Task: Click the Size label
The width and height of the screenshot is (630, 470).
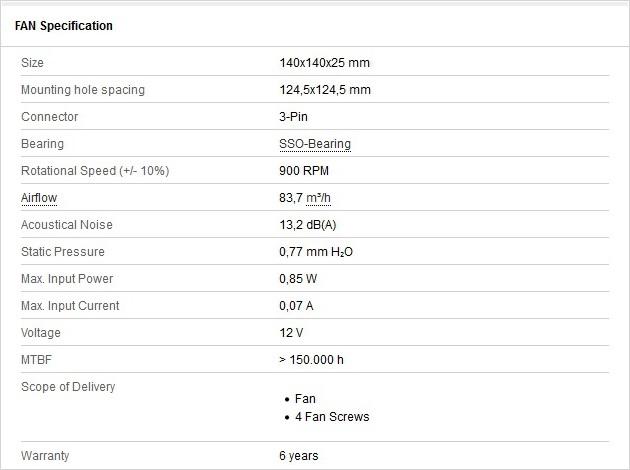Action: tap(32, 63)
